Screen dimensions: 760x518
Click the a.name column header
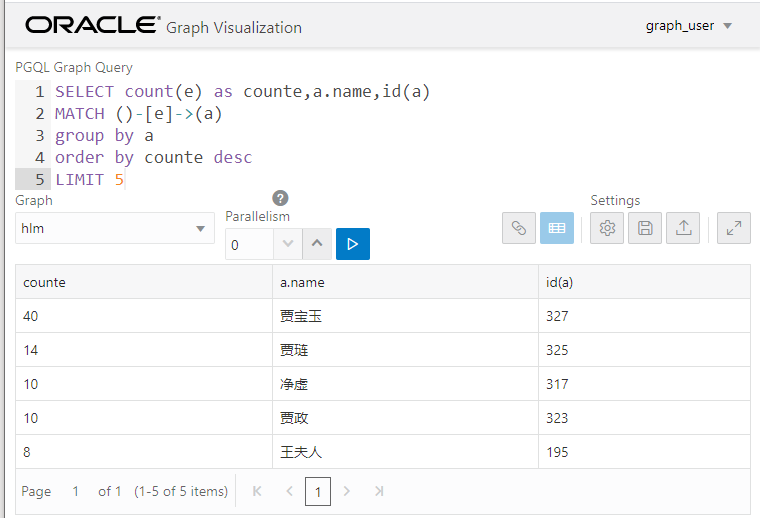click(x=405, y=282)
